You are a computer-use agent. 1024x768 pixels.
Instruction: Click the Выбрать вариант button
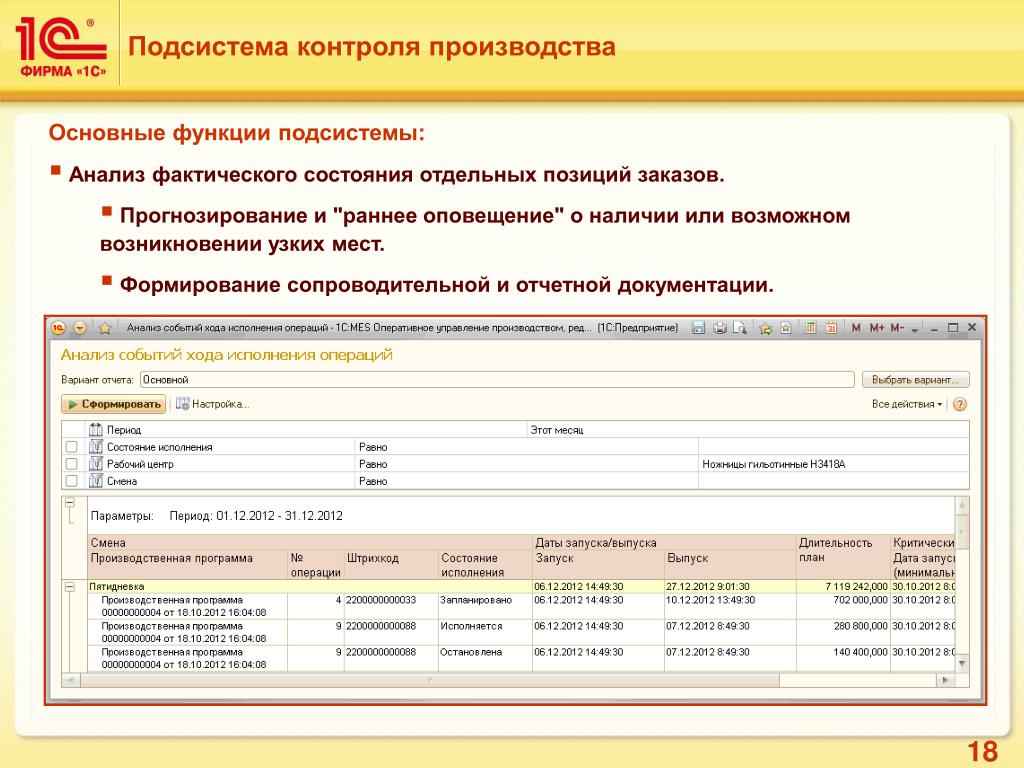[916, 379]
